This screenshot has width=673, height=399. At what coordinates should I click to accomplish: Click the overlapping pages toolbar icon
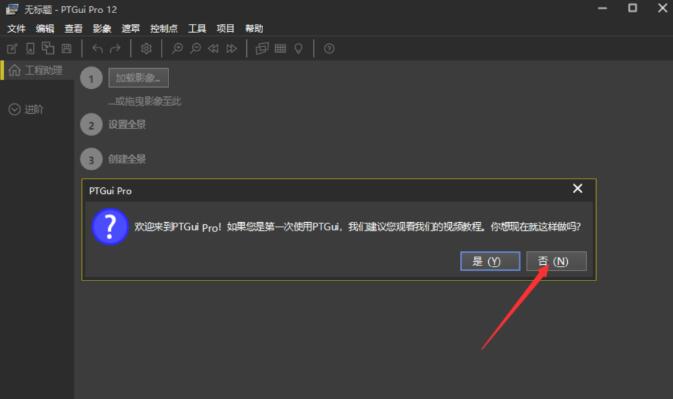[48, 48]
